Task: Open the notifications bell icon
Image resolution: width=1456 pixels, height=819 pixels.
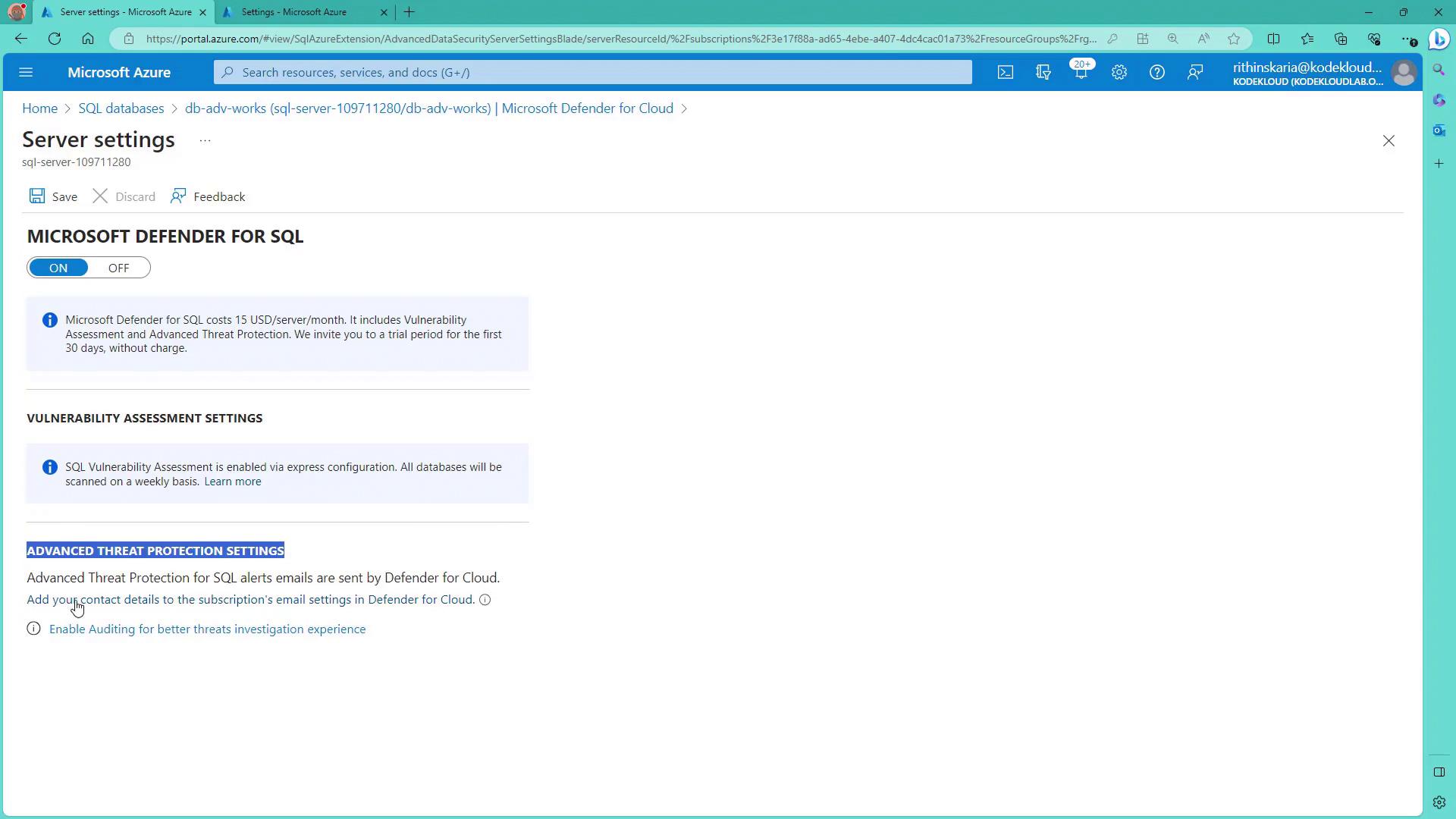Action: click(1081, 72)
